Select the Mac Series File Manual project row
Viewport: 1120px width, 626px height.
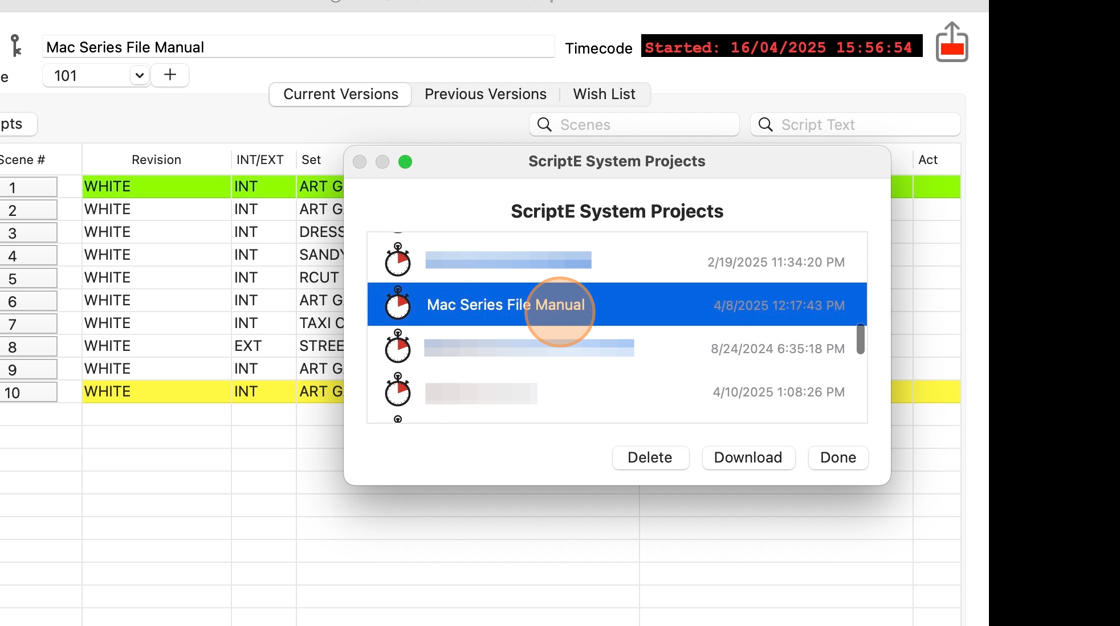(617, 304)
